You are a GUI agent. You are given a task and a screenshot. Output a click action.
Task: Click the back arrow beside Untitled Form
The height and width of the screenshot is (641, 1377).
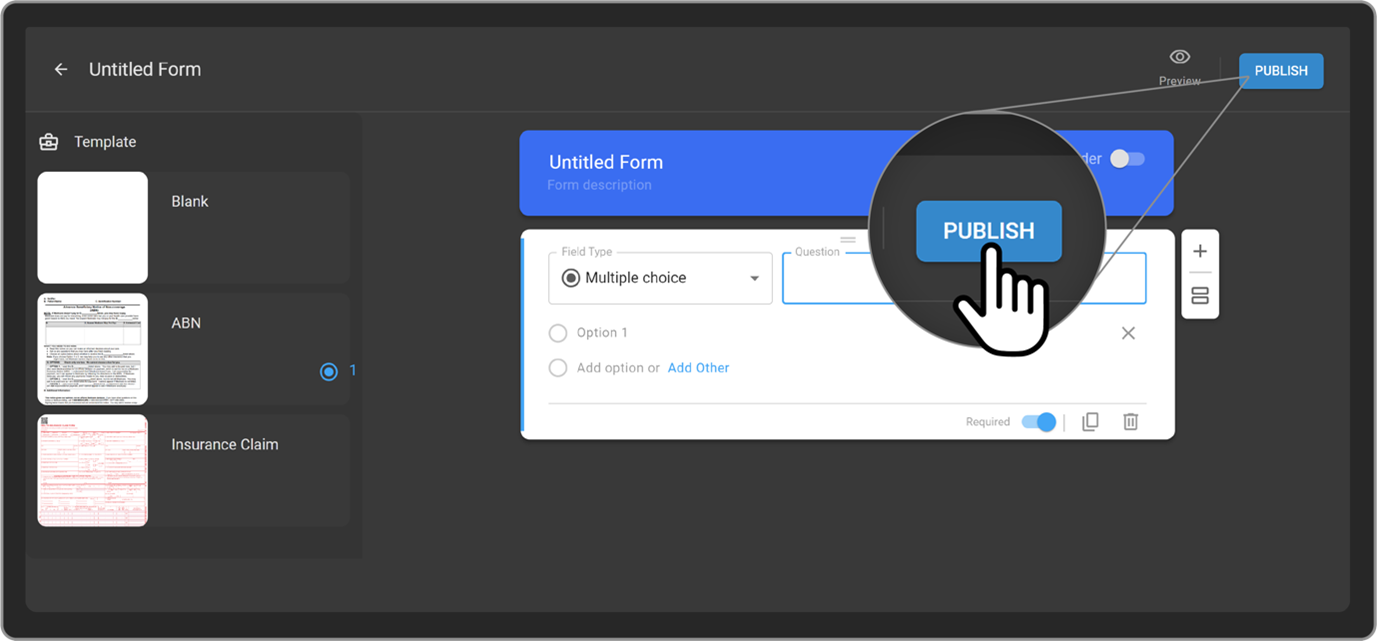click(x=61, y=70)
